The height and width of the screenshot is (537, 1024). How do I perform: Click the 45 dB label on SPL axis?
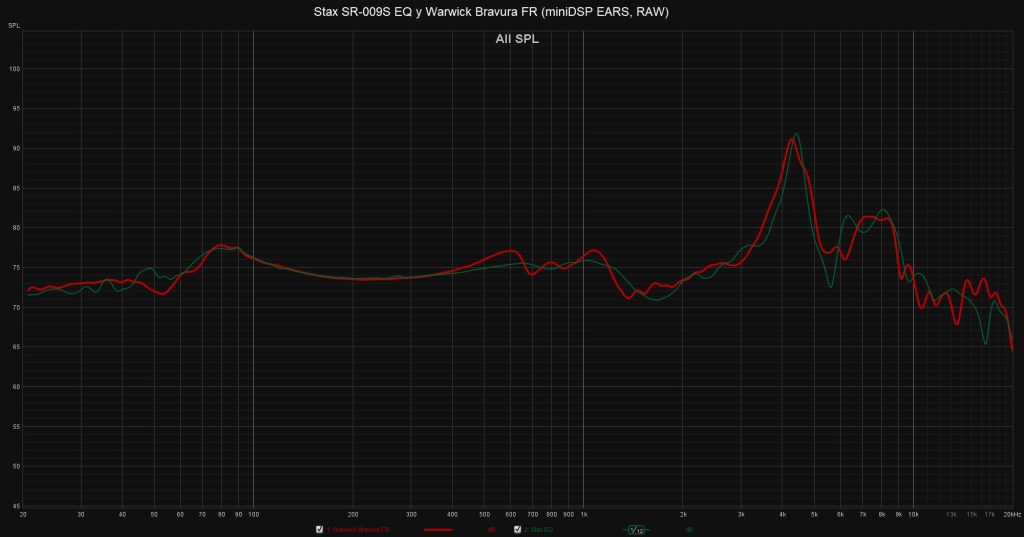pos(14,506)
